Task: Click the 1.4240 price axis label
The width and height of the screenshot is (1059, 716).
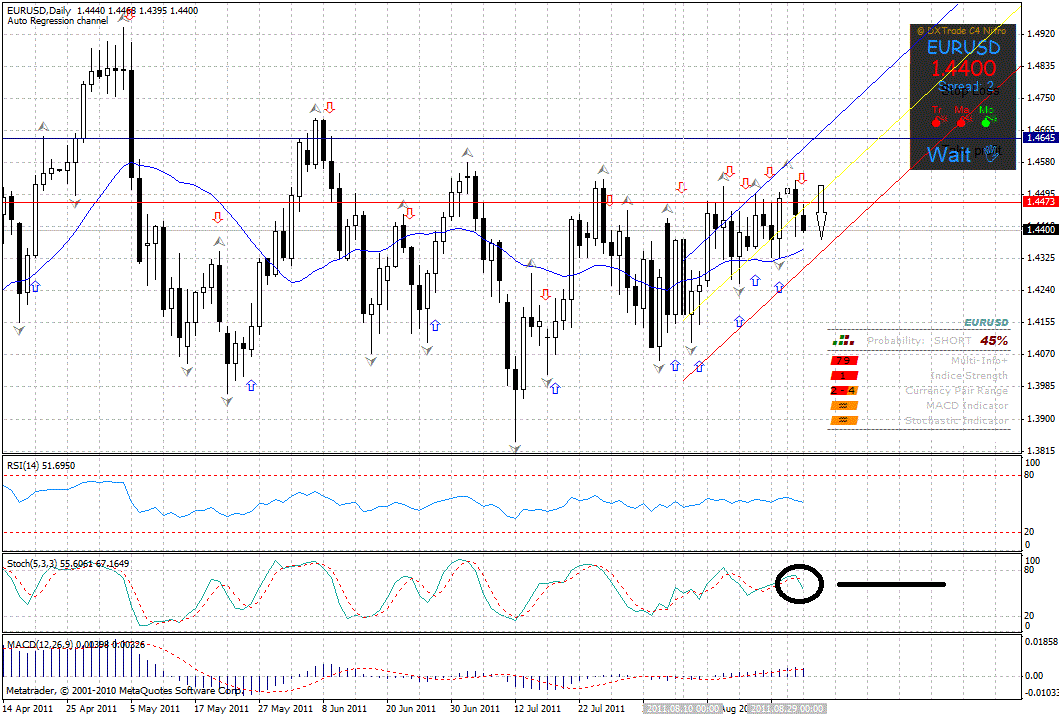Action: [x=1040, y=290]
